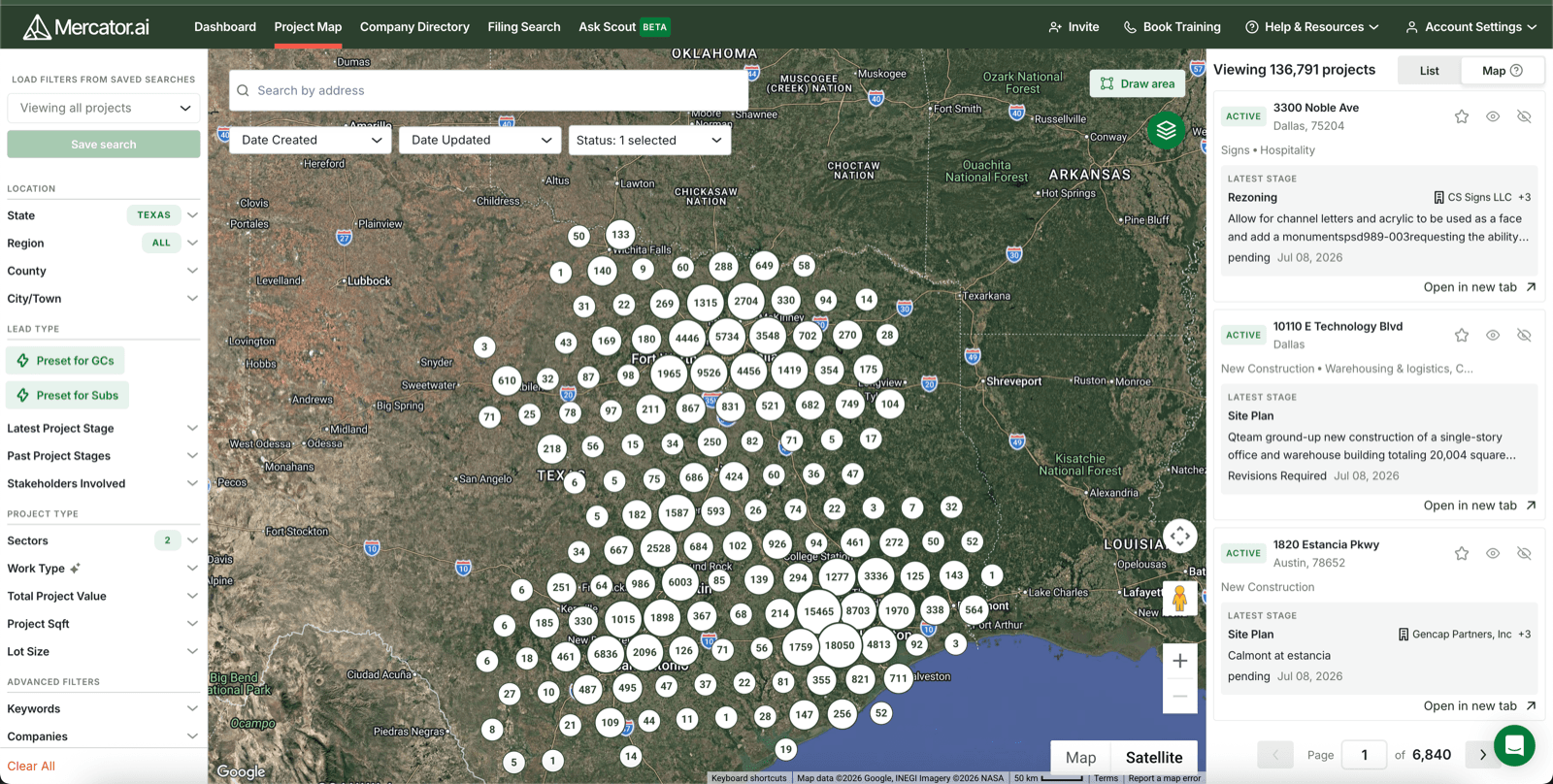Open the Filing Search tab

524,27
